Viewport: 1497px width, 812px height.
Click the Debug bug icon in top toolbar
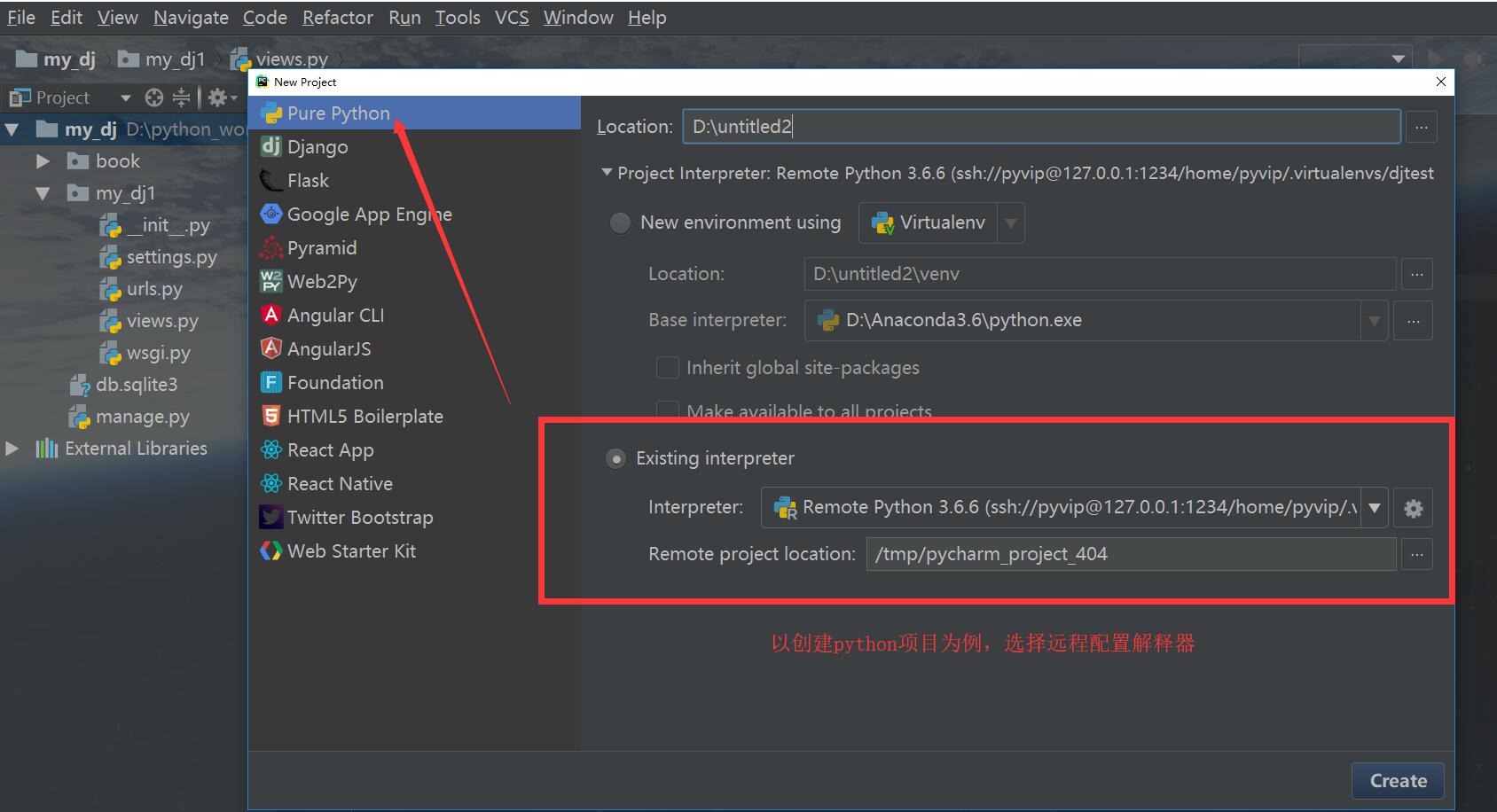click(1474, 59)
